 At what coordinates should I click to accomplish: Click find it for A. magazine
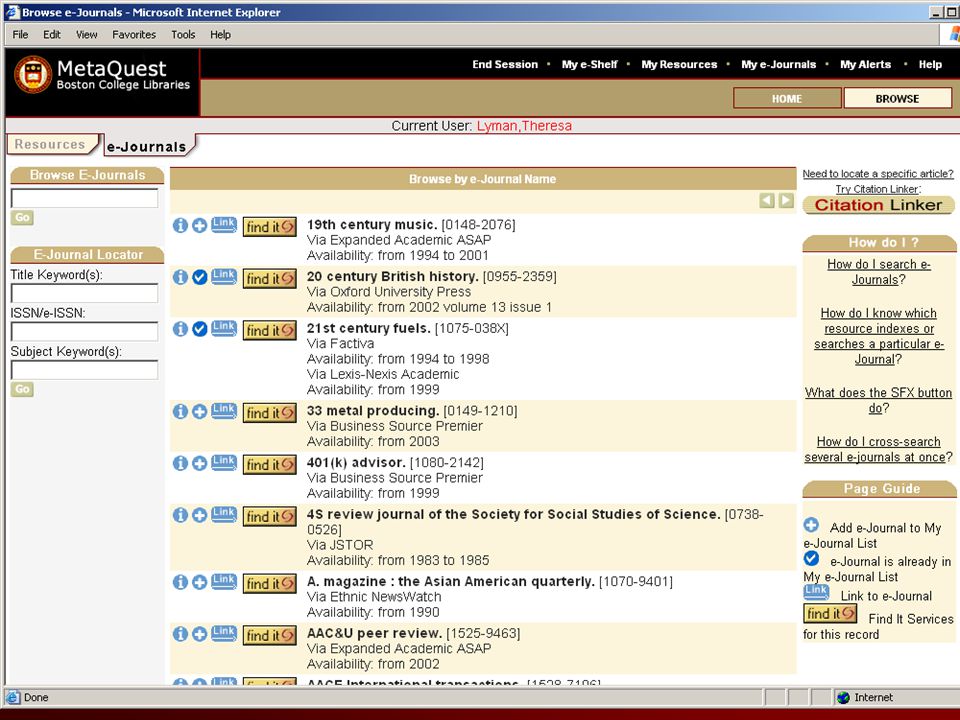270,584
